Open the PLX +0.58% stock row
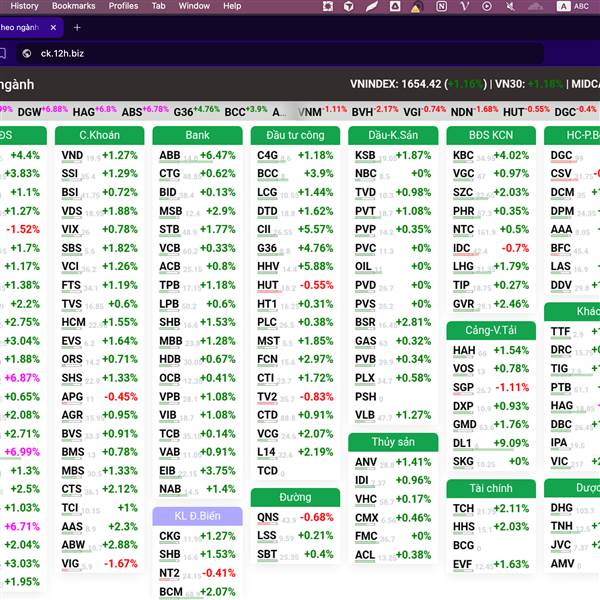The image size is (600, 600). pyautogui.click(x=393, y=378)
